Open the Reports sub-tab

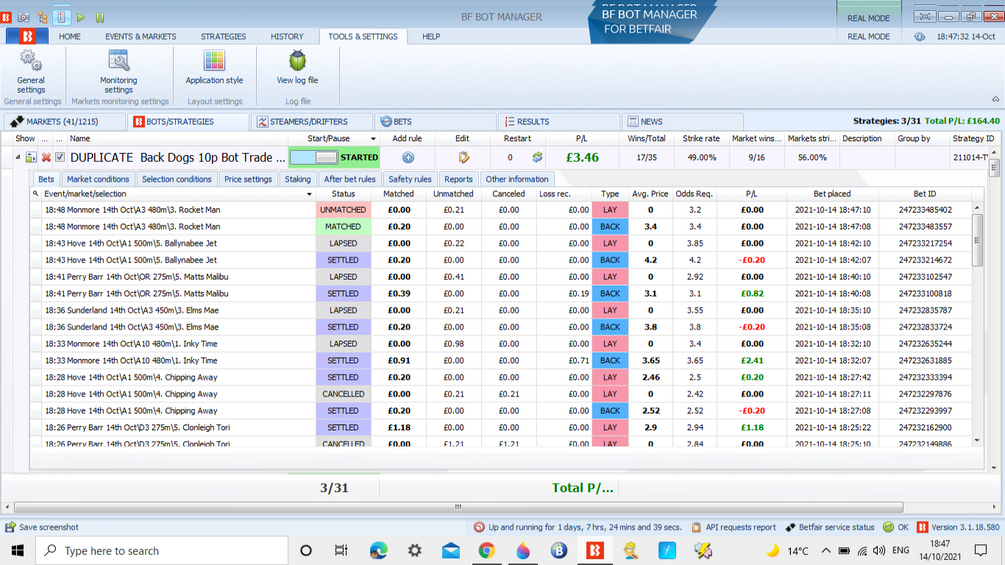(x=458, y=179)
